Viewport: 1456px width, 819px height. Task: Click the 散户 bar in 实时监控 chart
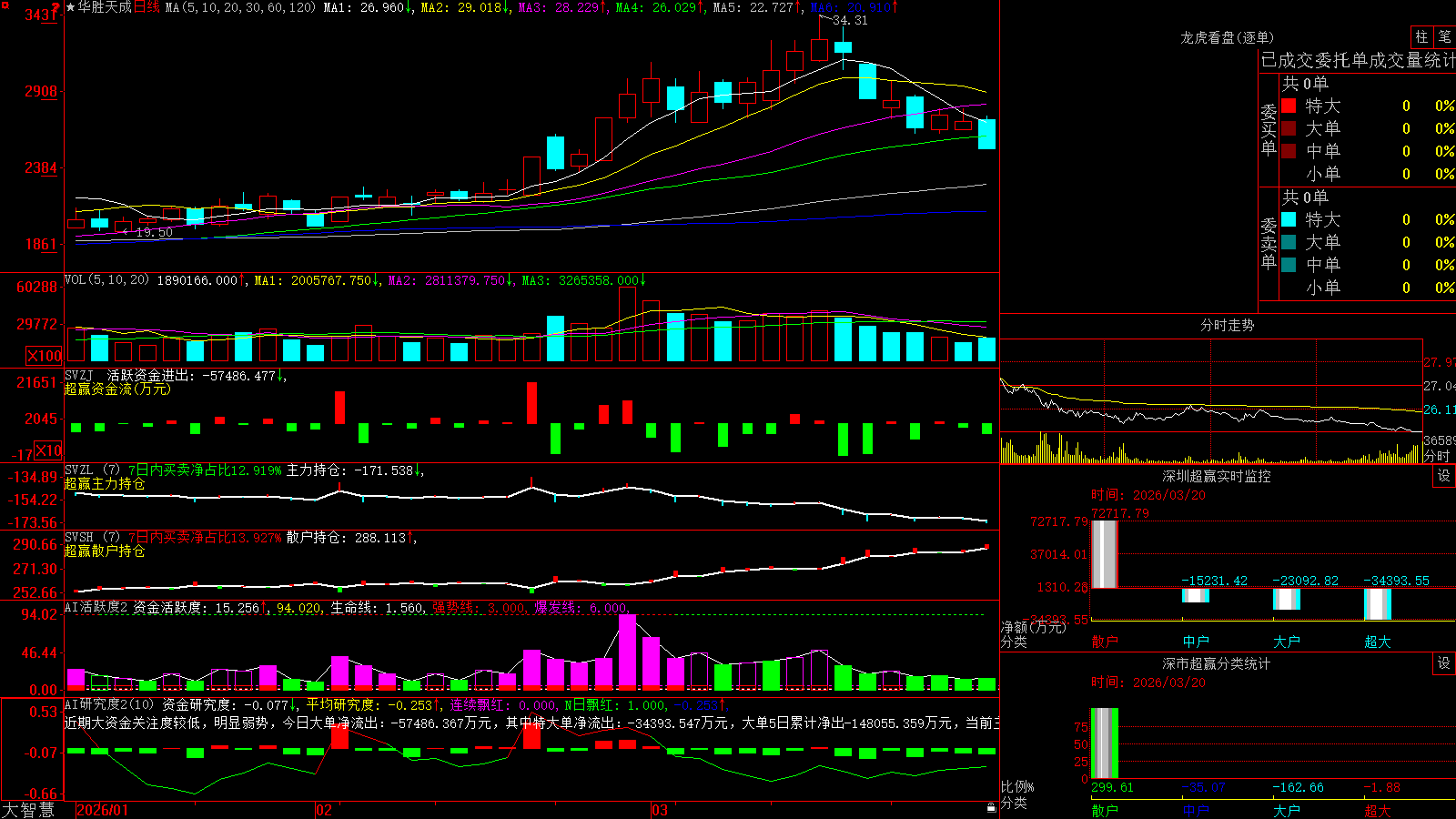point(1104,554)
